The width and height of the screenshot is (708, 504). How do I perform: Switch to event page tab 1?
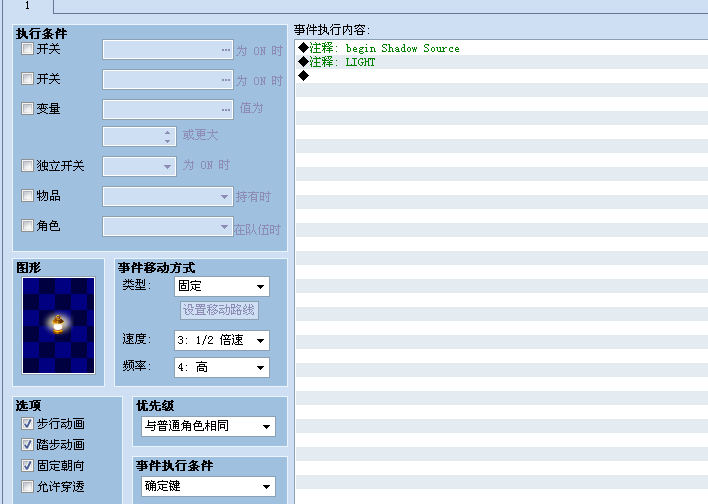[28, 6]
